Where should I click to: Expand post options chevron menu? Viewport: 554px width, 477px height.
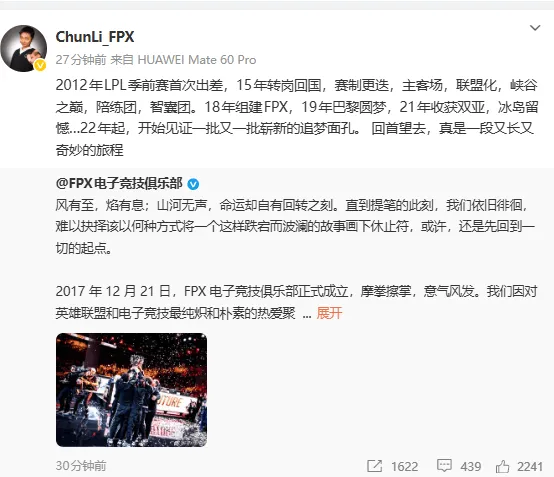point(535,28)
